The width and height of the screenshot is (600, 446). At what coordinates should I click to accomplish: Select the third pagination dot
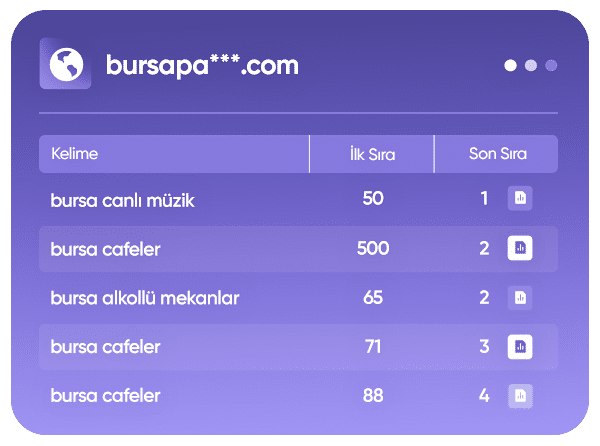point(551,66)
